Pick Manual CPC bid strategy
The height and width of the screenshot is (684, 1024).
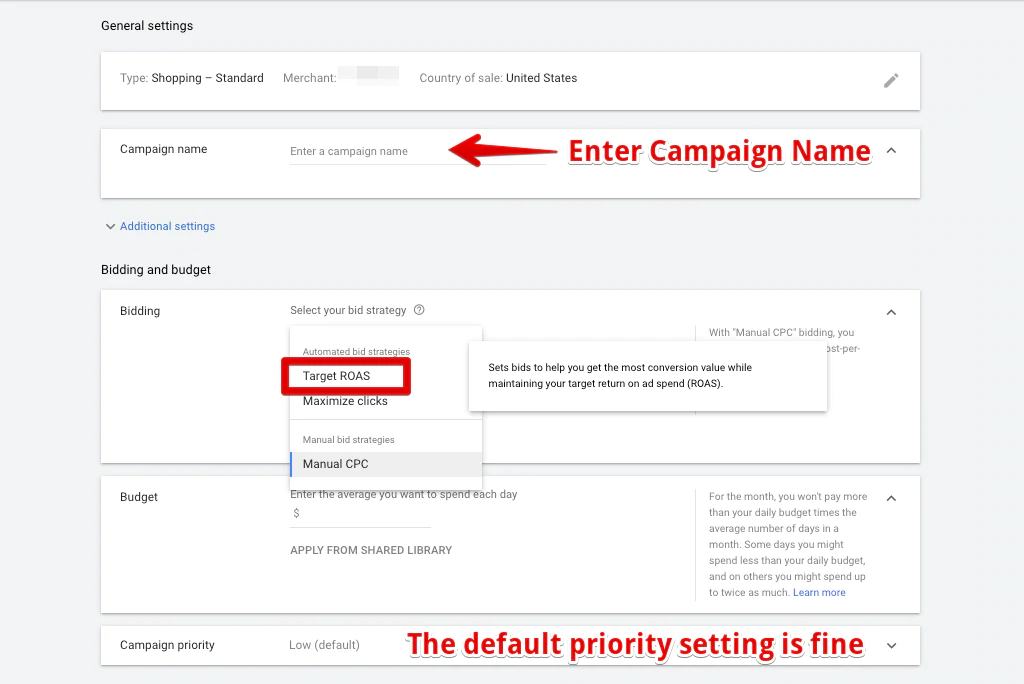pyautogui.click(x=336, y=464)
